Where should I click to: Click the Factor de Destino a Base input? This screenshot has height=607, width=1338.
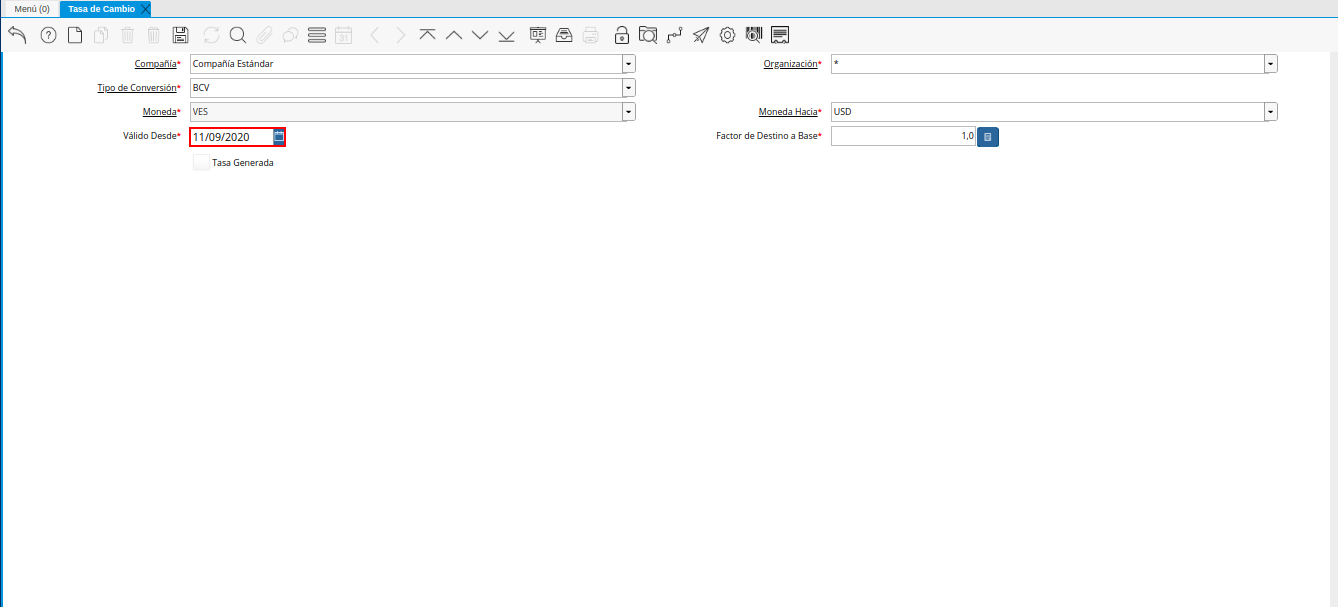903,136
